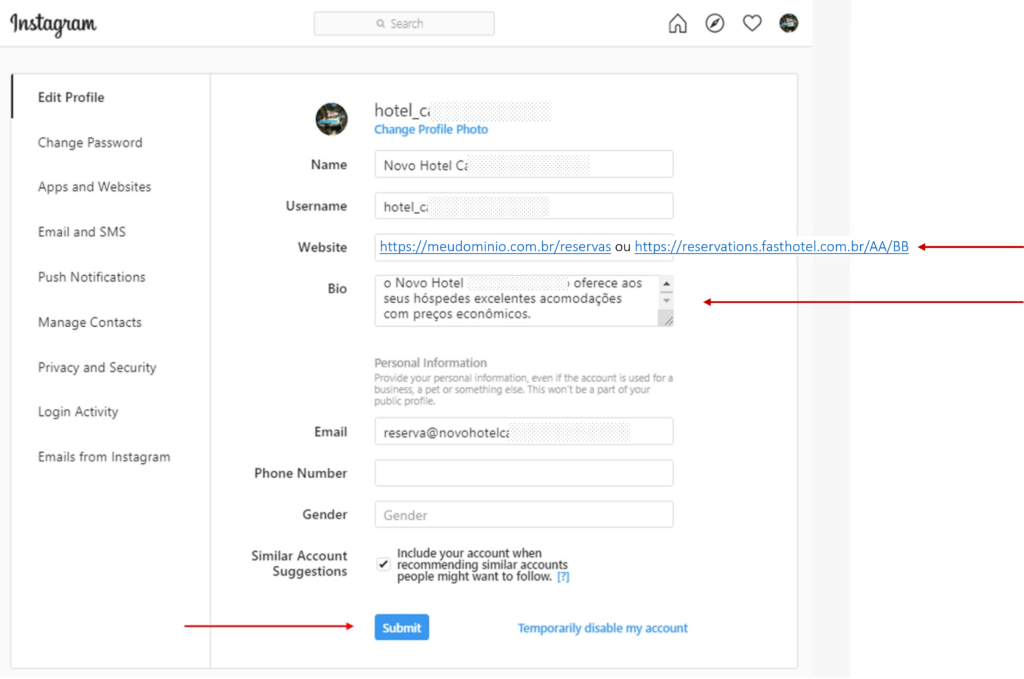Image resolution: width=1024 pixels, height=679 pixels.
Task: Click the Bio scrollbar up arrow
Action: pos(666,284)
